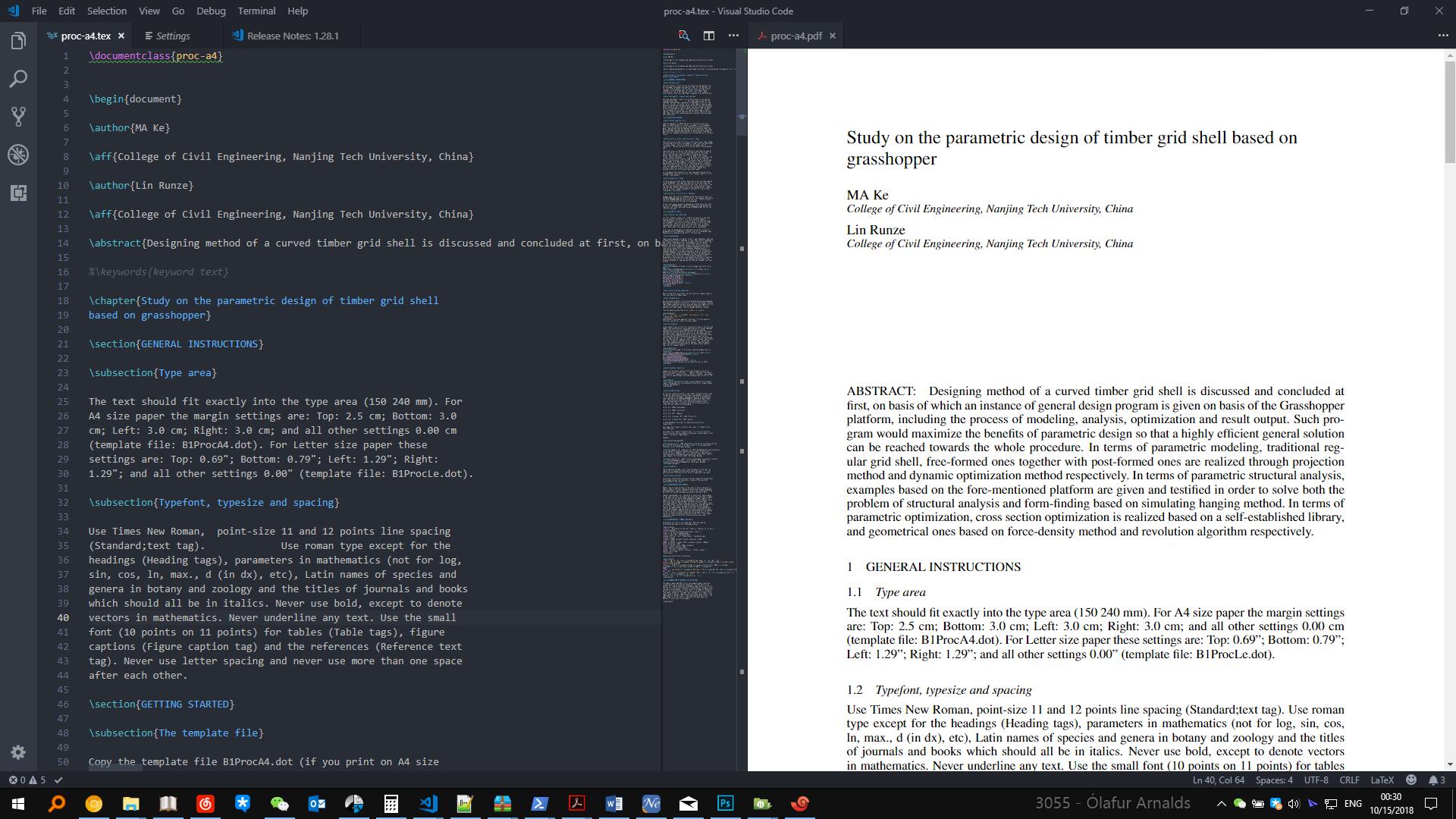Open WeChat from taskbar
The image size is (1456, 819).
point(280,803)
